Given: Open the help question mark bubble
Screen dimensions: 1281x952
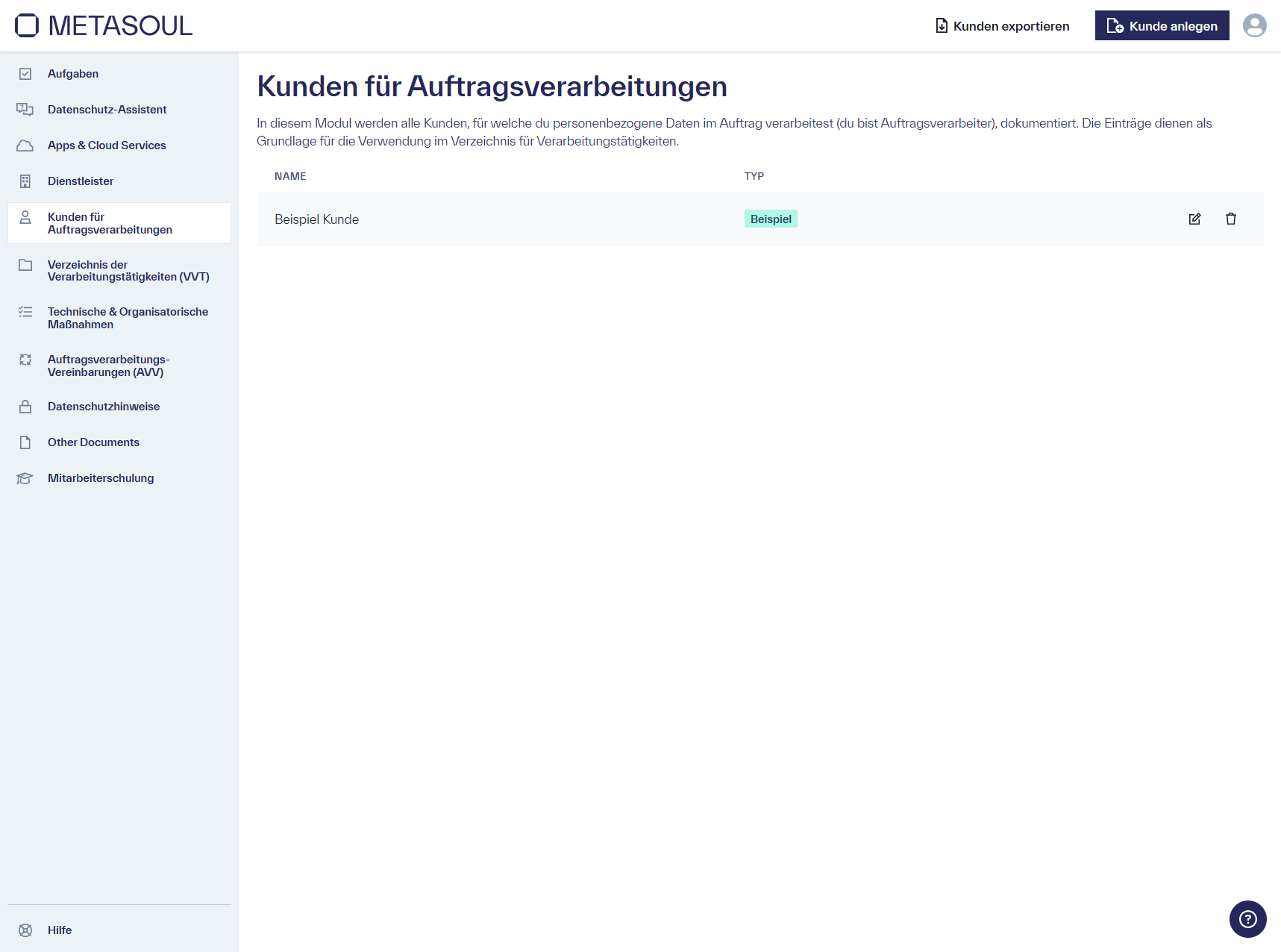Looking at the screenshot, I should (x=1247, y=919).
